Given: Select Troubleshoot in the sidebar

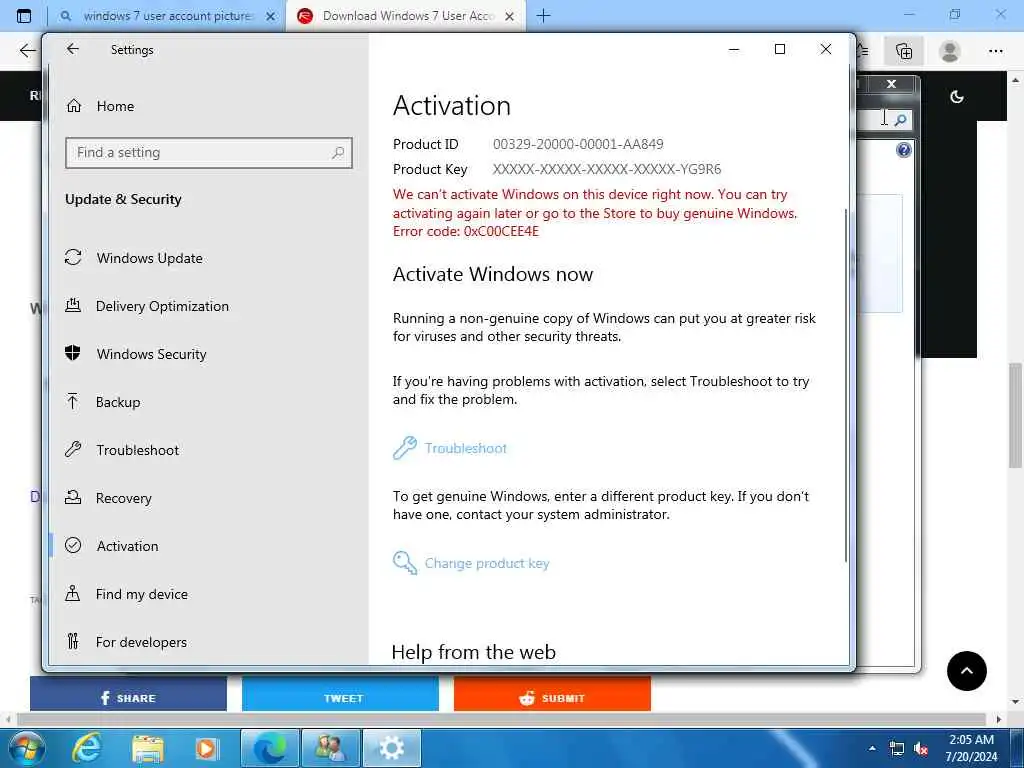Looking at the screenshot, I should [122, 450].
